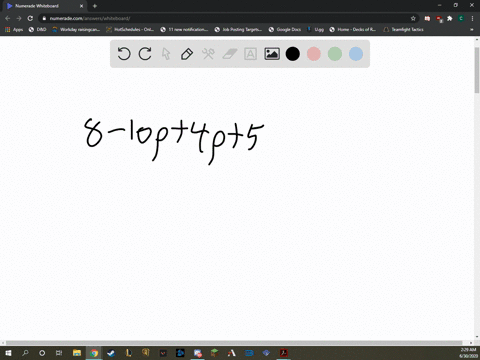Open a new browser tab

(95, 6)
